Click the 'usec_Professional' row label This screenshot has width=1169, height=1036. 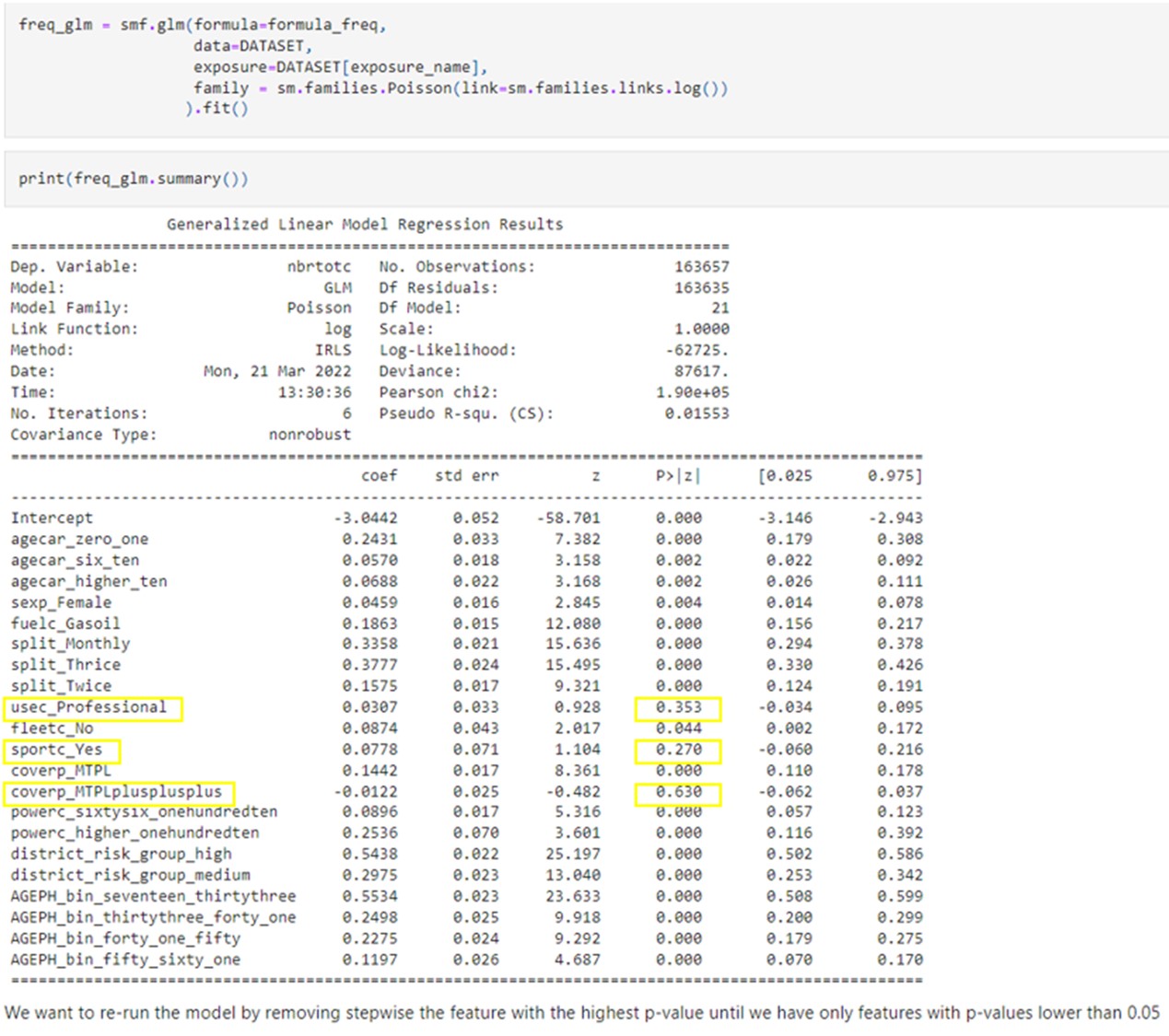(x=88, y=707)
